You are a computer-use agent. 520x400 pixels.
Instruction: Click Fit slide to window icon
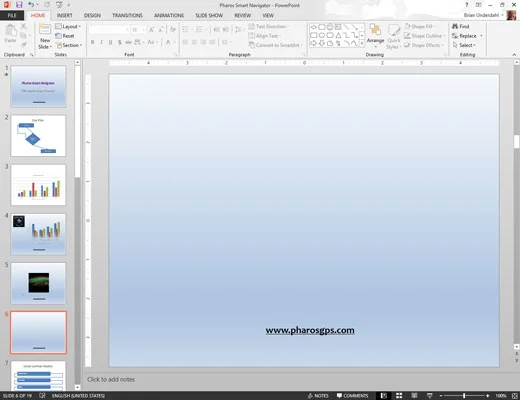tap(514, 396)
